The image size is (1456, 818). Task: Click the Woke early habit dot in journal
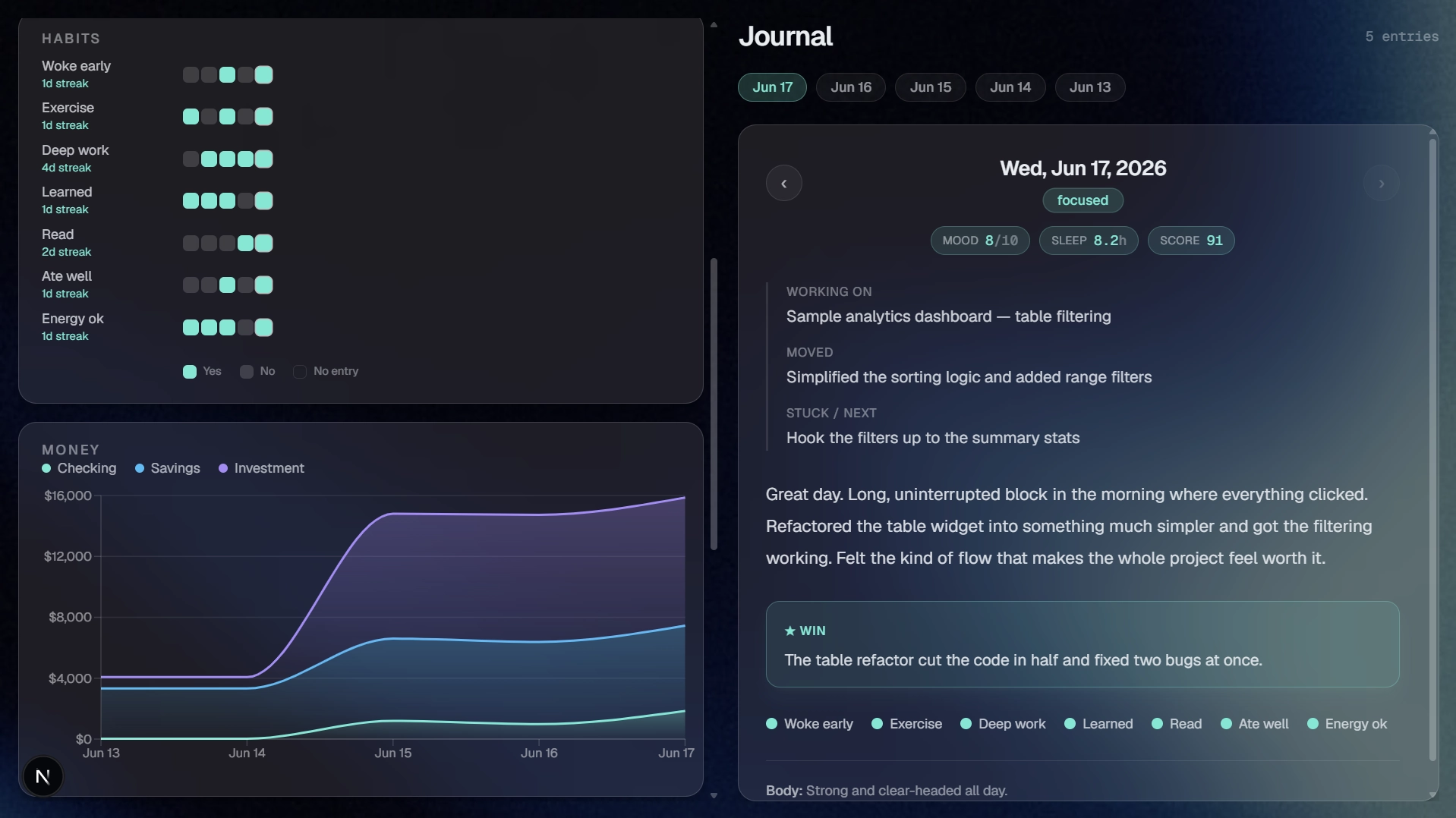[771, 724]
